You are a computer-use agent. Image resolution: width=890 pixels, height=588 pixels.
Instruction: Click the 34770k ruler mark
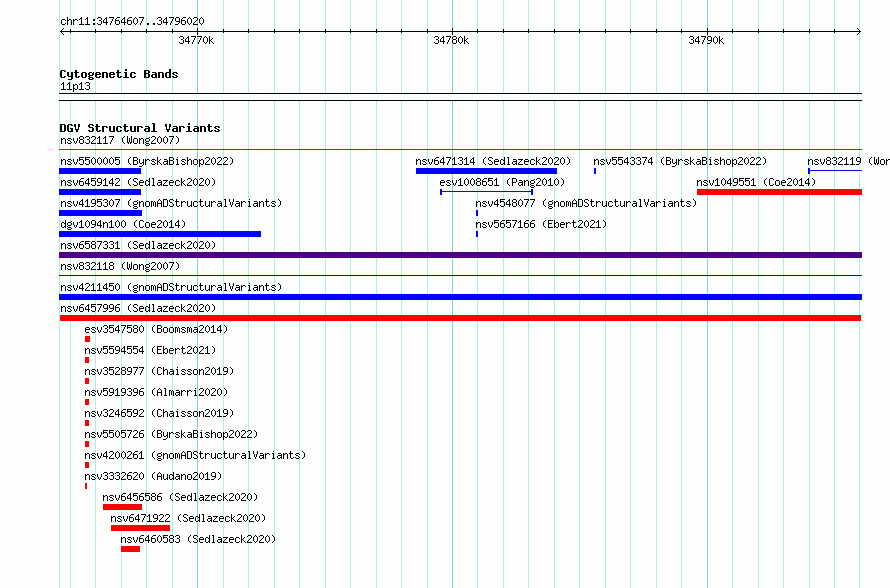pos(196,40)
